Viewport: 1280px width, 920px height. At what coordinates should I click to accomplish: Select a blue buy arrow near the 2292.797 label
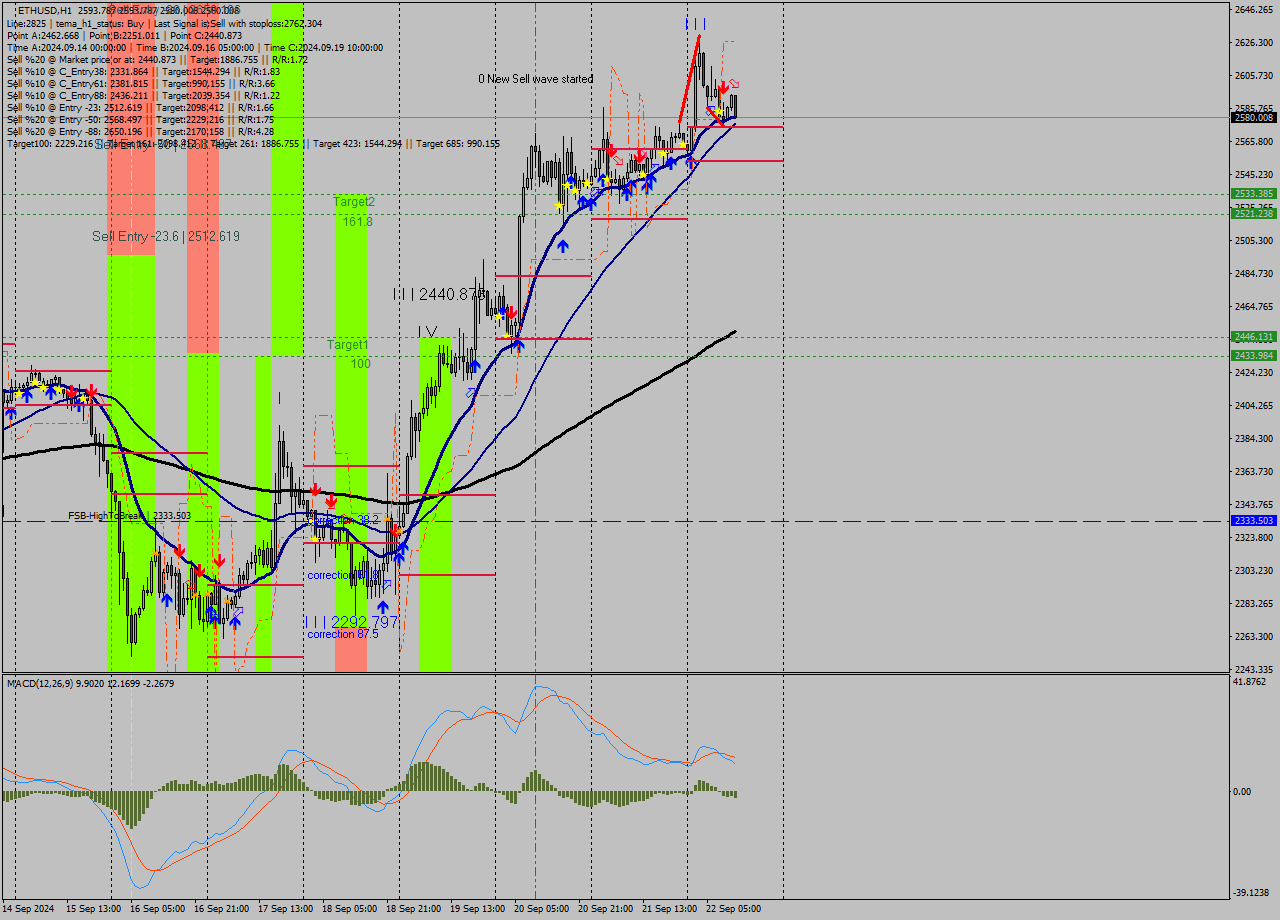coord(383,605)
